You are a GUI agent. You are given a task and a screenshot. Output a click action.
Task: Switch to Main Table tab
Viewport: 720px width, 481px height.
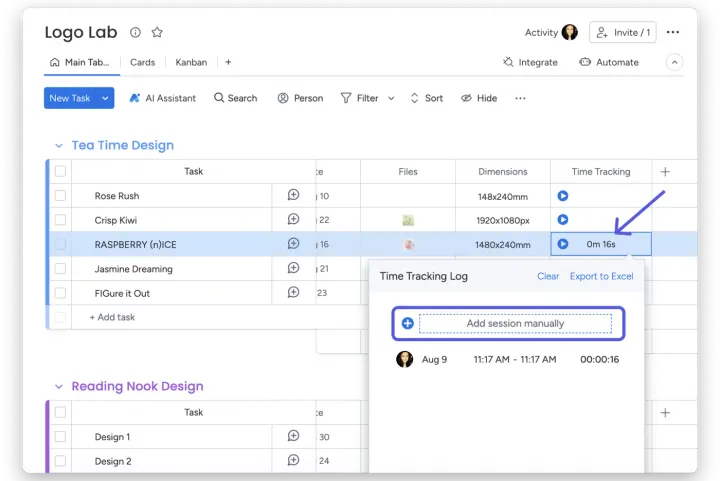tap(81, 62)
